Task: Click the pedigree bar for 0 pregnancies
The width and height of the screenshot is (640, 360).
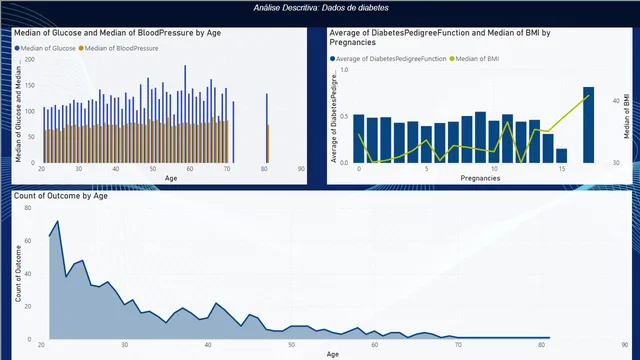Action: pyautogui.click(x=358, y=139)
